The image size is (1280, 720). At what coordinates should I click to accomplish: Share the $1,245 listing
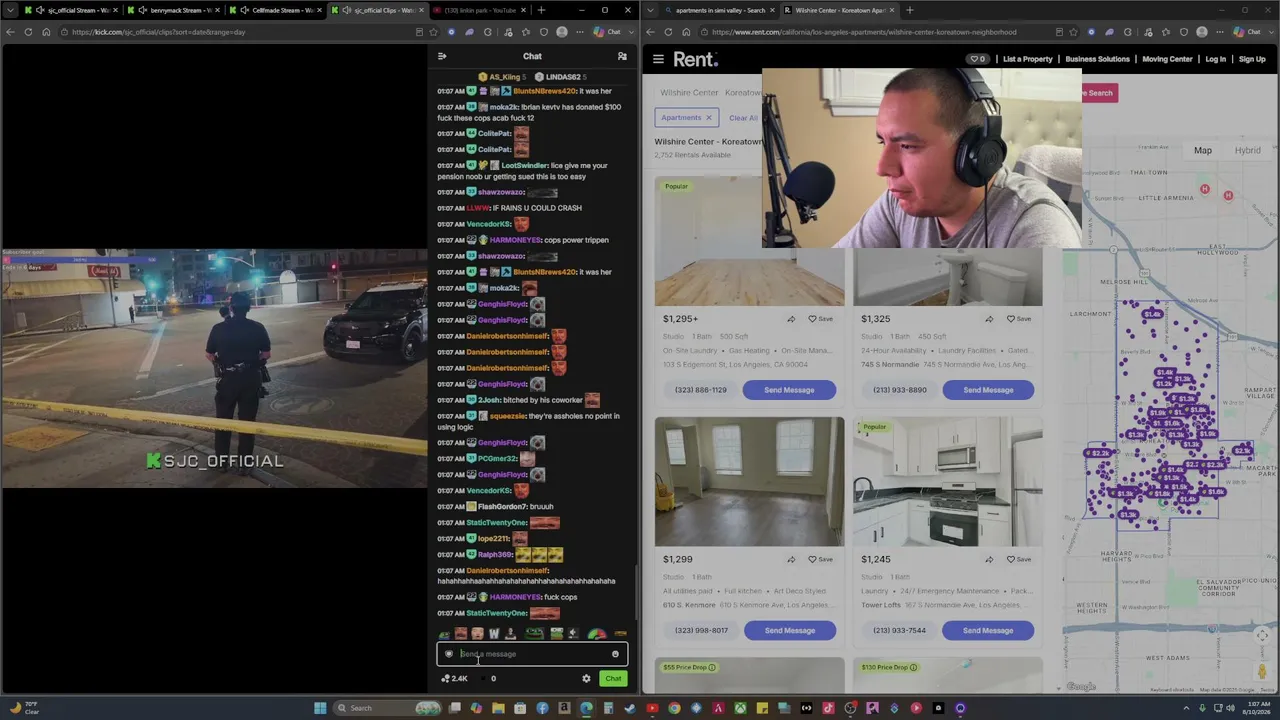click(989, 559)
